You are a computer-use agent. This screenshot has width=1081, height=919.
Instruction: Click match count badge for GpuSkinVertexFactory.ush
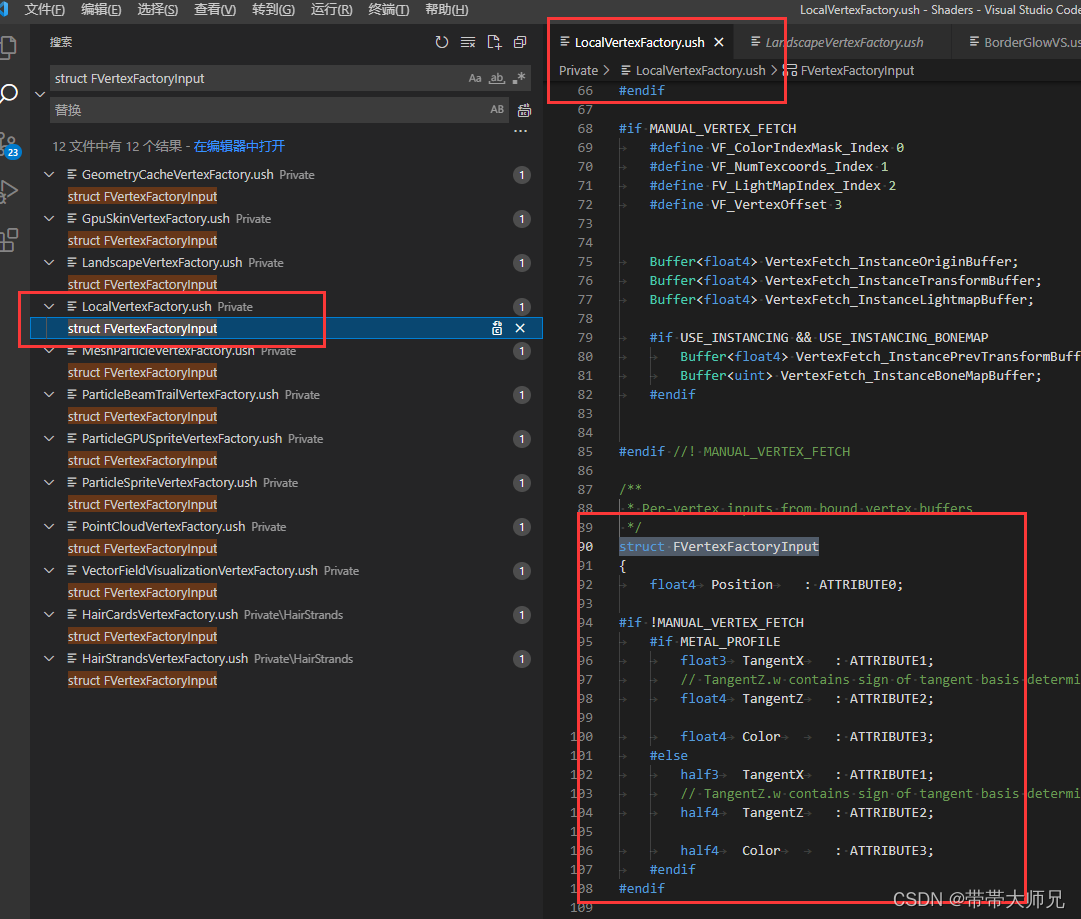pyautogui.click(x=522, y=219)
